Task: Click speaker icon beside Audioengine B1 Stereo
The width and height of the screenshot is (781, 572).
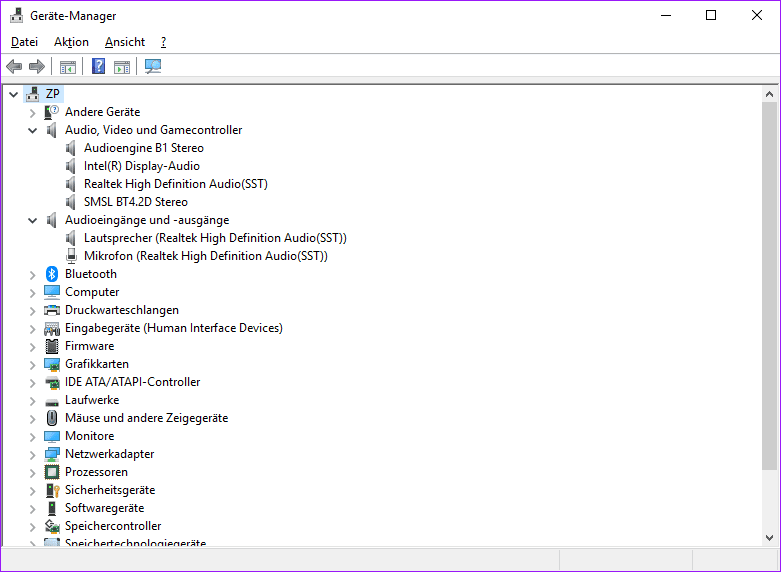Action: pos(71,148)
